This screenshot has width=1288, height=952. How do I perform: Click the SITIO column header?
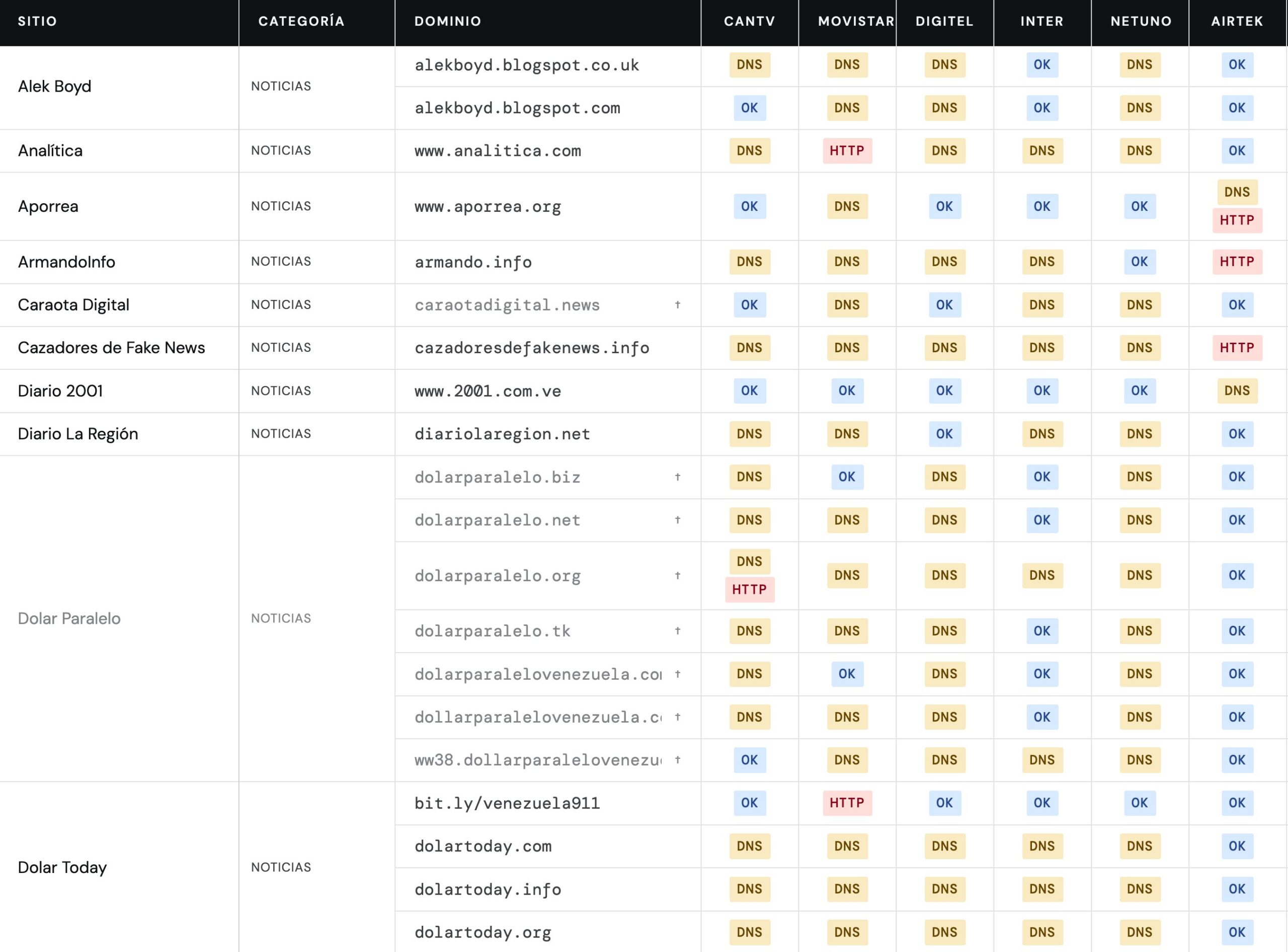click(37, 21)
